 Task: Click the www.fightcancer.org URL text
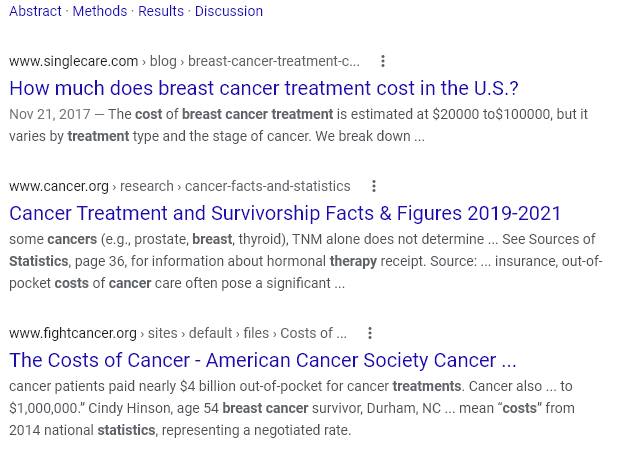click(x=73, y=334)
